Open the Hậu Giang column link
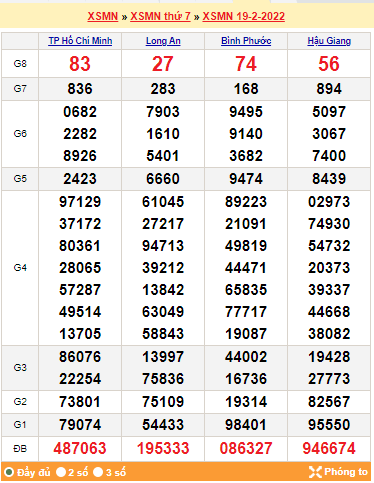Image resolution: width=374 pixels, height=483 pixels. click(329, 41)
